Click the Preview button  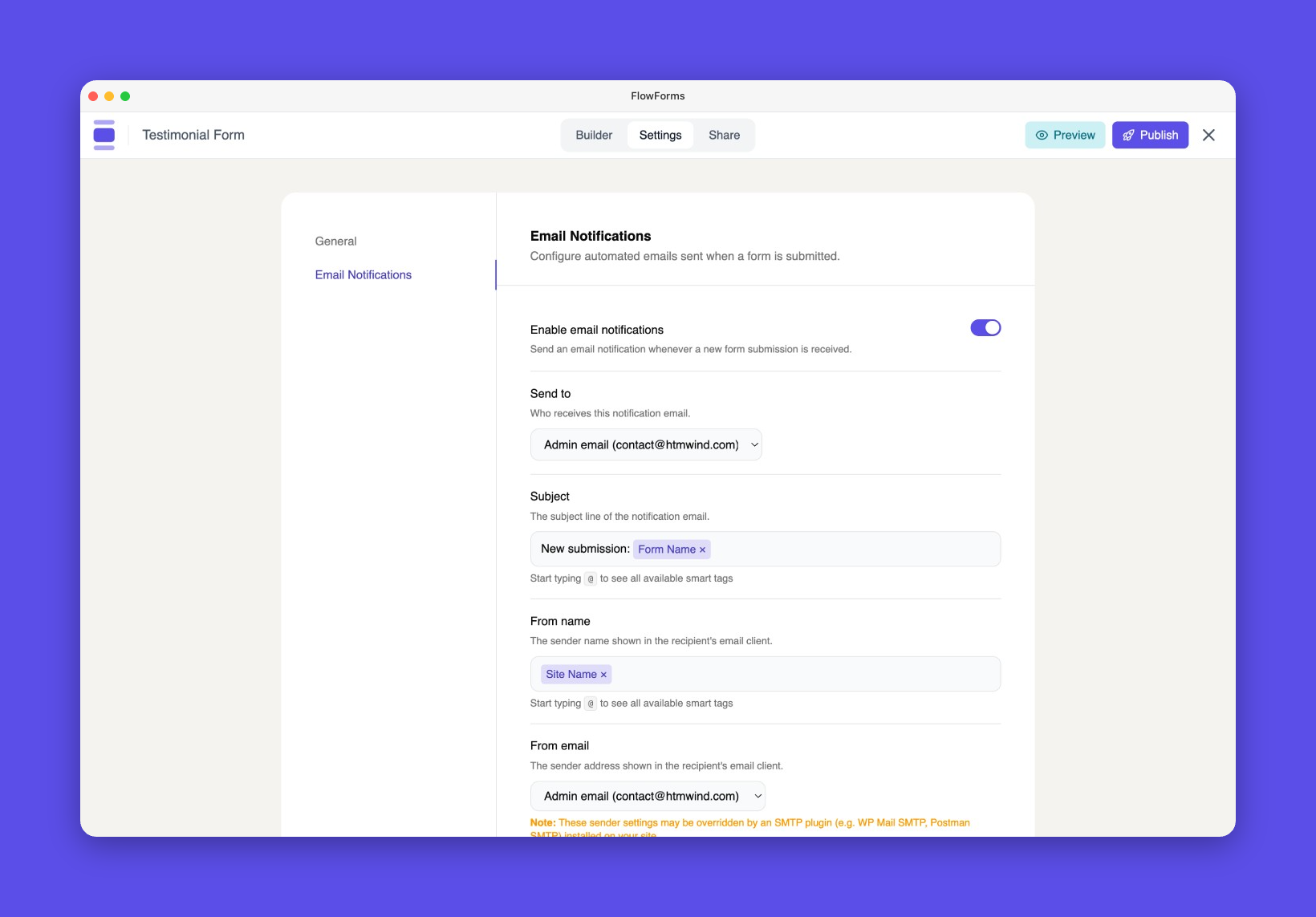1065,135
